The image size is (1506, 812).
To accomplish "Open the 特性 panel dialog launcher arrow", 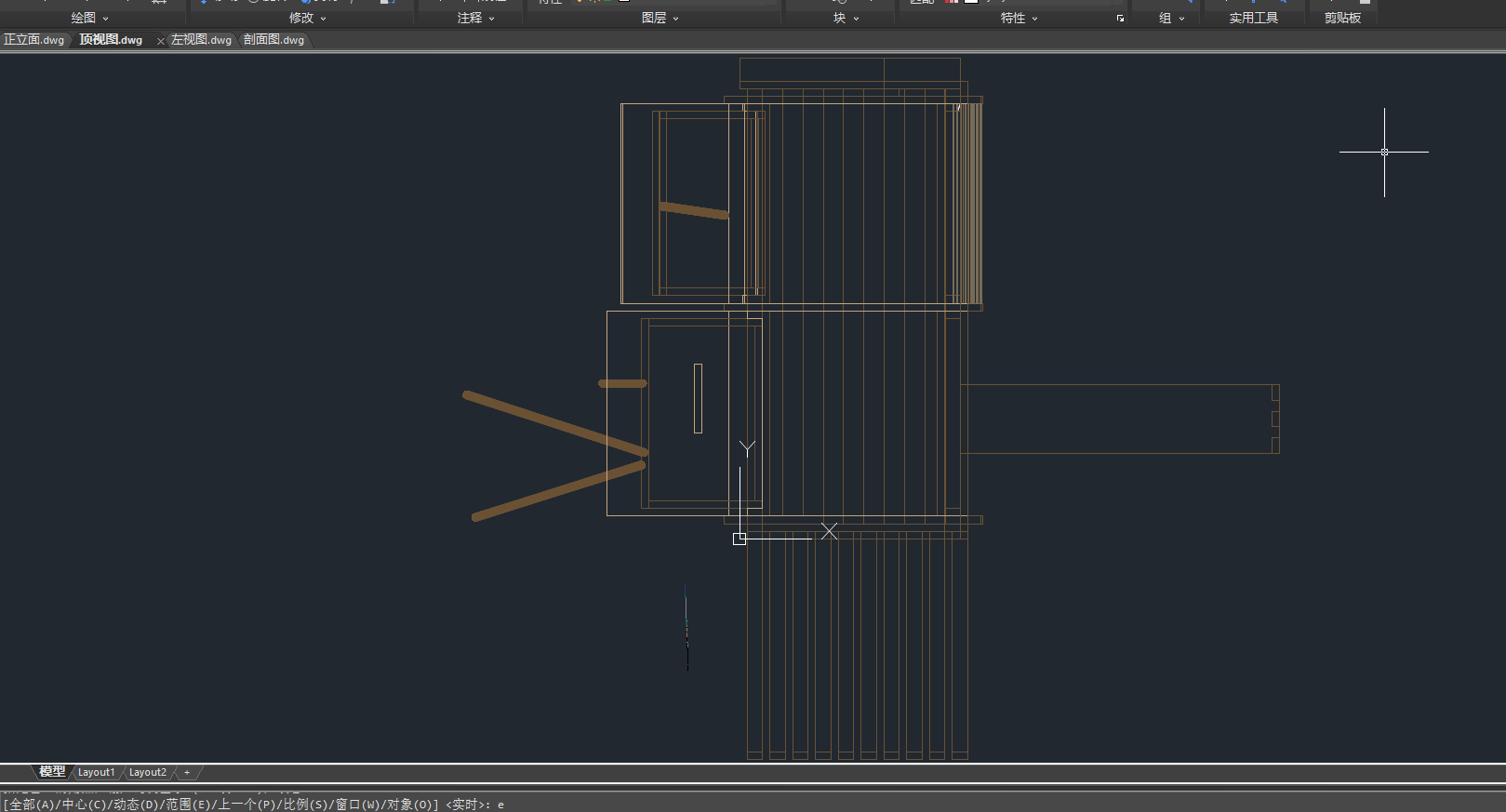I will coord(1120,19).
